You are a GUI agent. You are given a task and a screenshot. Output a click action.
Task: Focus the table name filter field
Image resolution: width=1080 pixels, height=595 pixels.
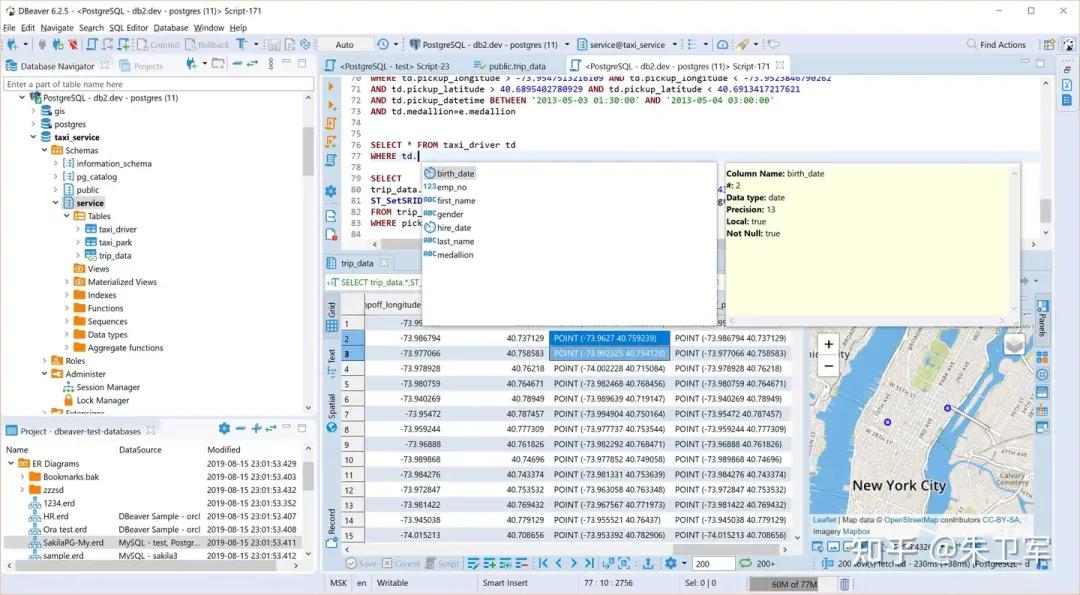click(x=150, y=84)
